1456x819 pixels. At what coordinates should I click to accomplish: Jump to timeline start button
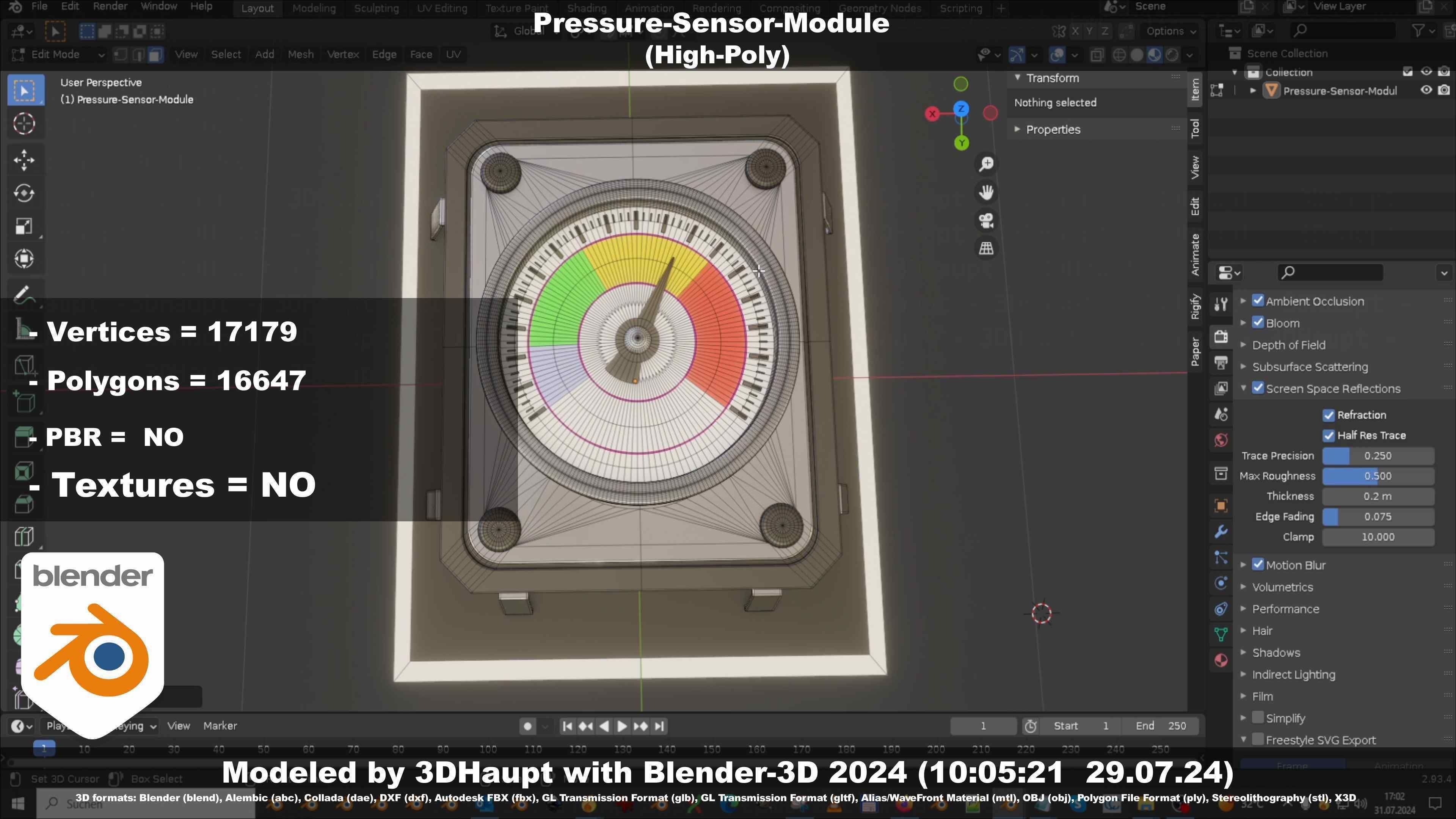click(568, 726)
